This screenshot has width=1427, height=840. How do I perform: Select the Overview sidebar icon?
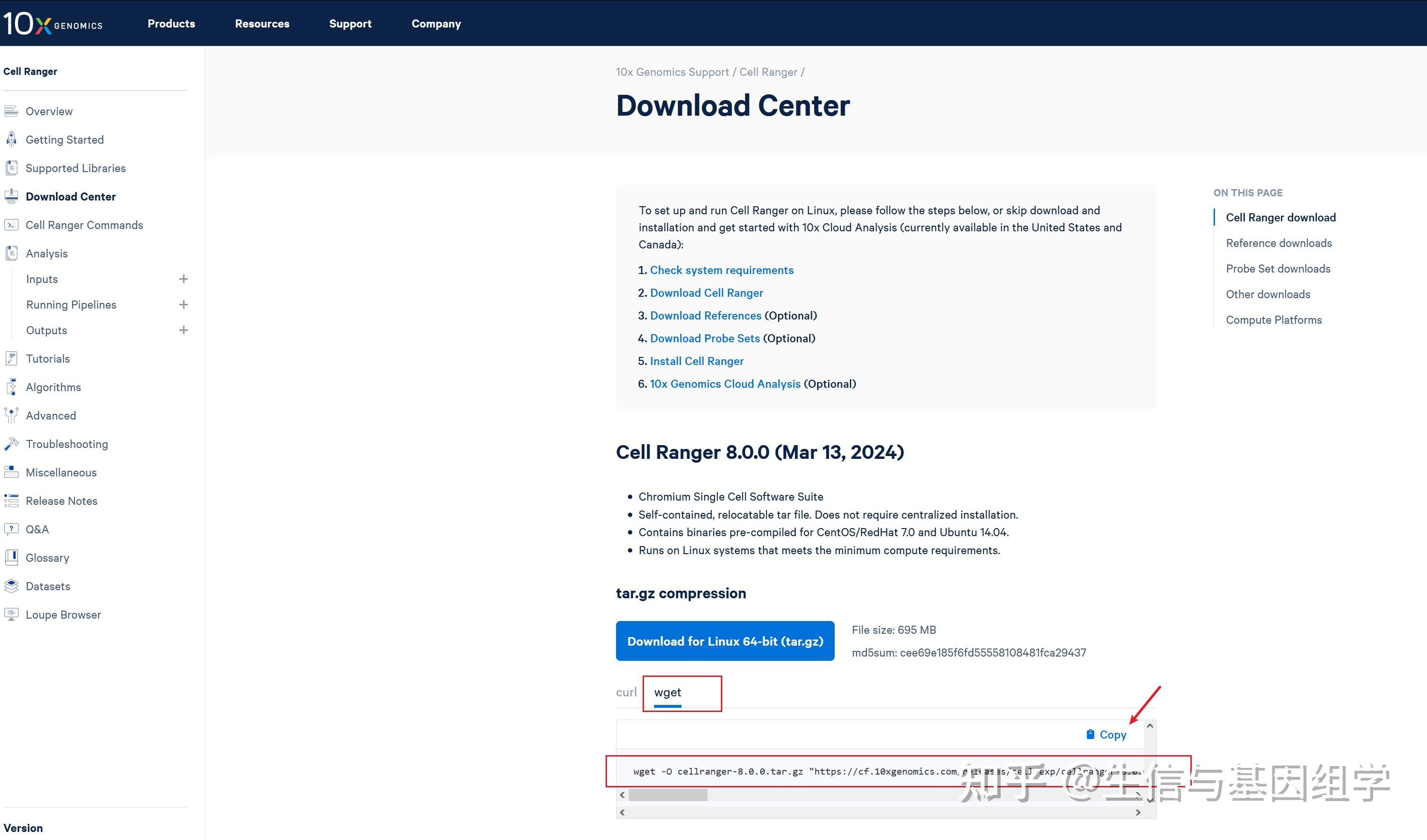click(11, 111)
